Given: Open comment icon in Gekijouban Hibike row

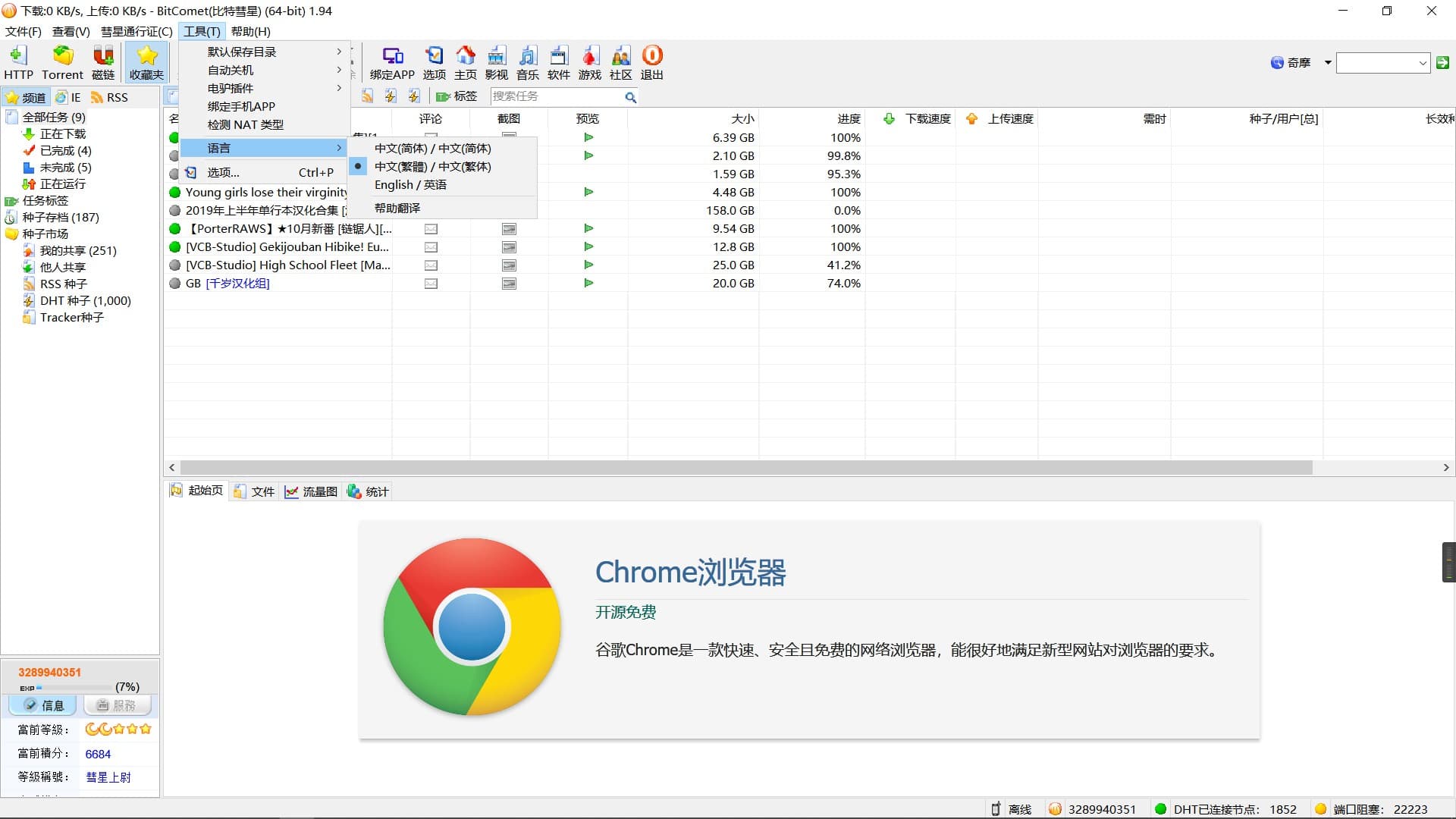Looking at the screenshot, I should [x=431, y=246].
